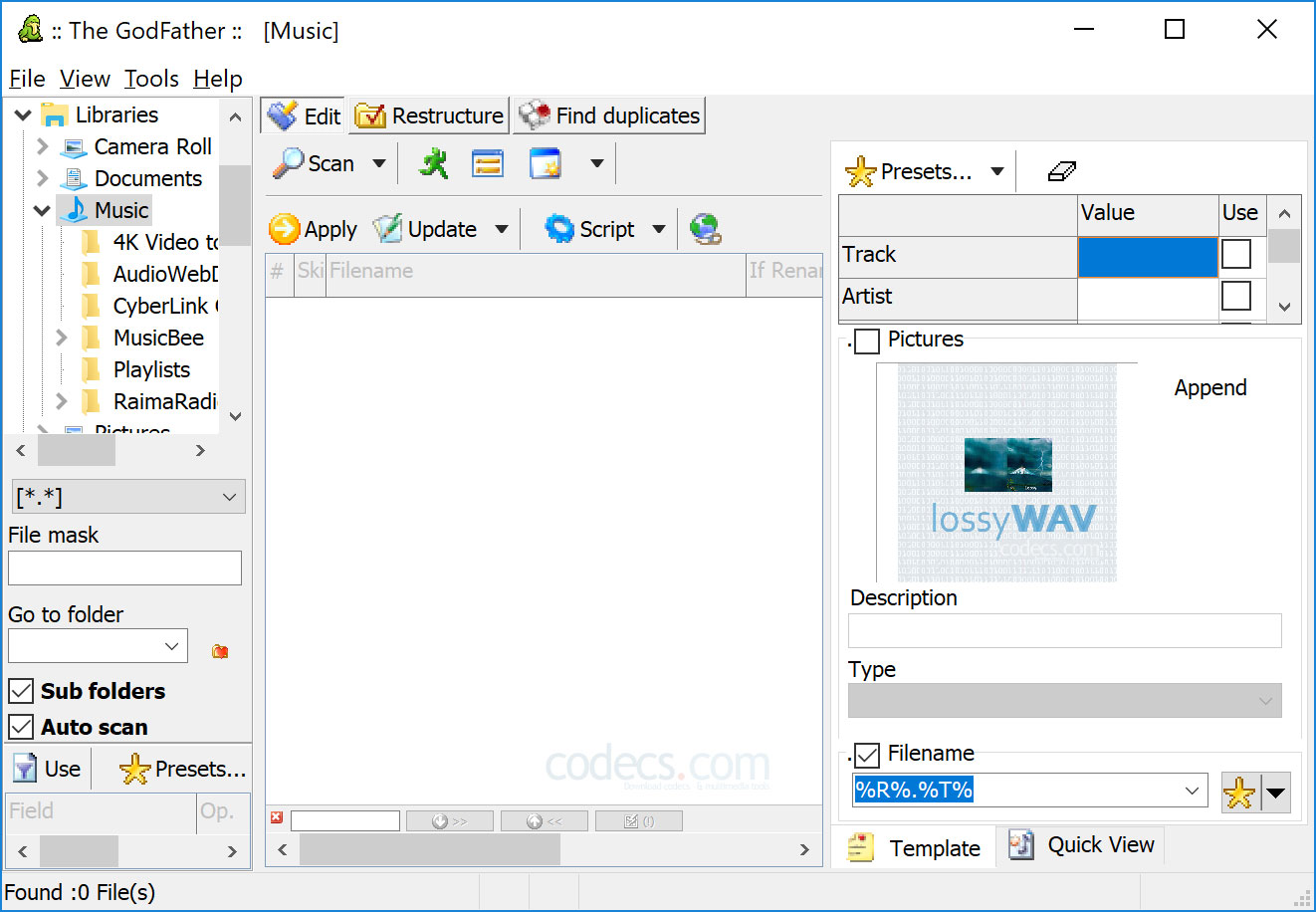Click the window with star icon
This screenshot has height=912, width=1316.
pyautogui.click(x=546, y=163)
